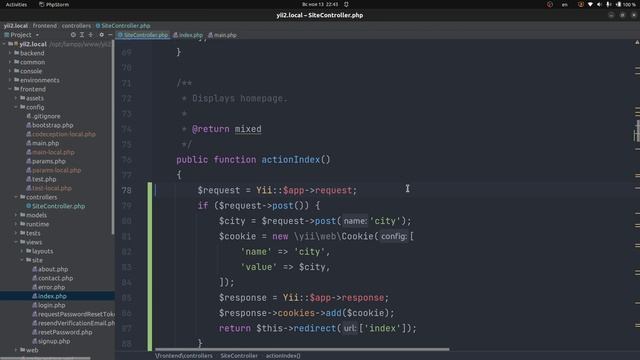Click the actionIndex() breadcrumb at bottom

(x=283, y=356)
